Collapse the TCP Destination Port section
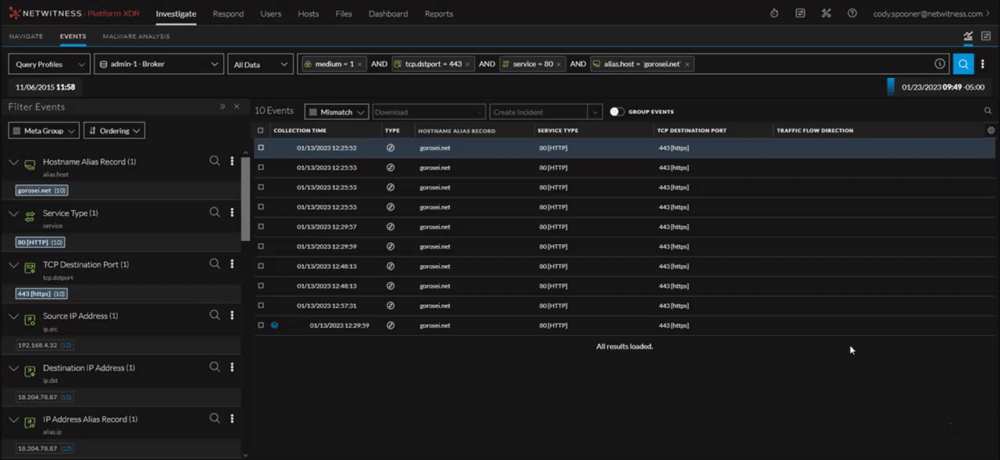Screen dimensions: 1000x460 [14, 265]
